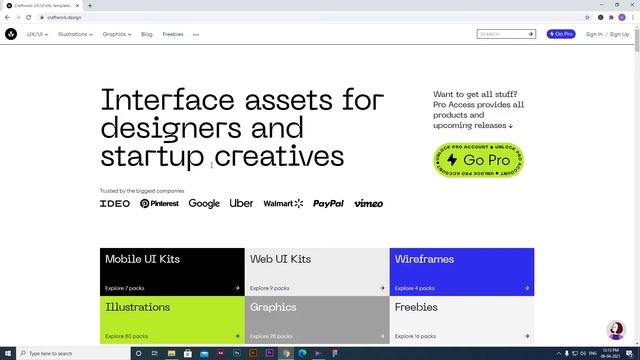The height and width of the screenshot is (360, 640).
Task: Click the Walmart logo
Action: (x=283, y=203)
